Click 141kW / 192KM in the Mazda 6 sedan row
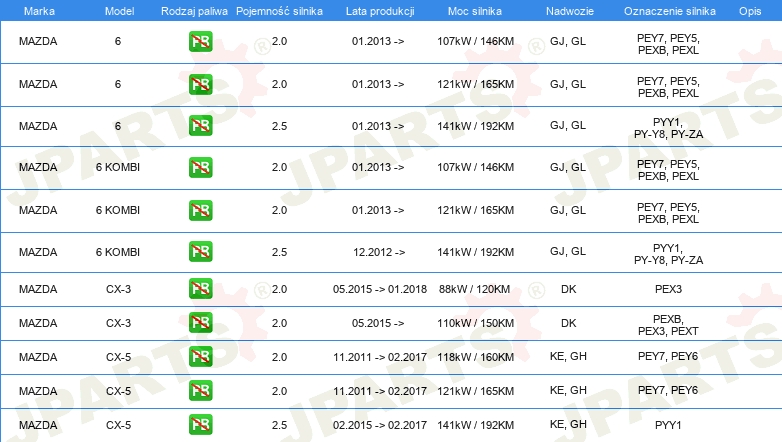The image size is (782, 442). pos(475,126)
